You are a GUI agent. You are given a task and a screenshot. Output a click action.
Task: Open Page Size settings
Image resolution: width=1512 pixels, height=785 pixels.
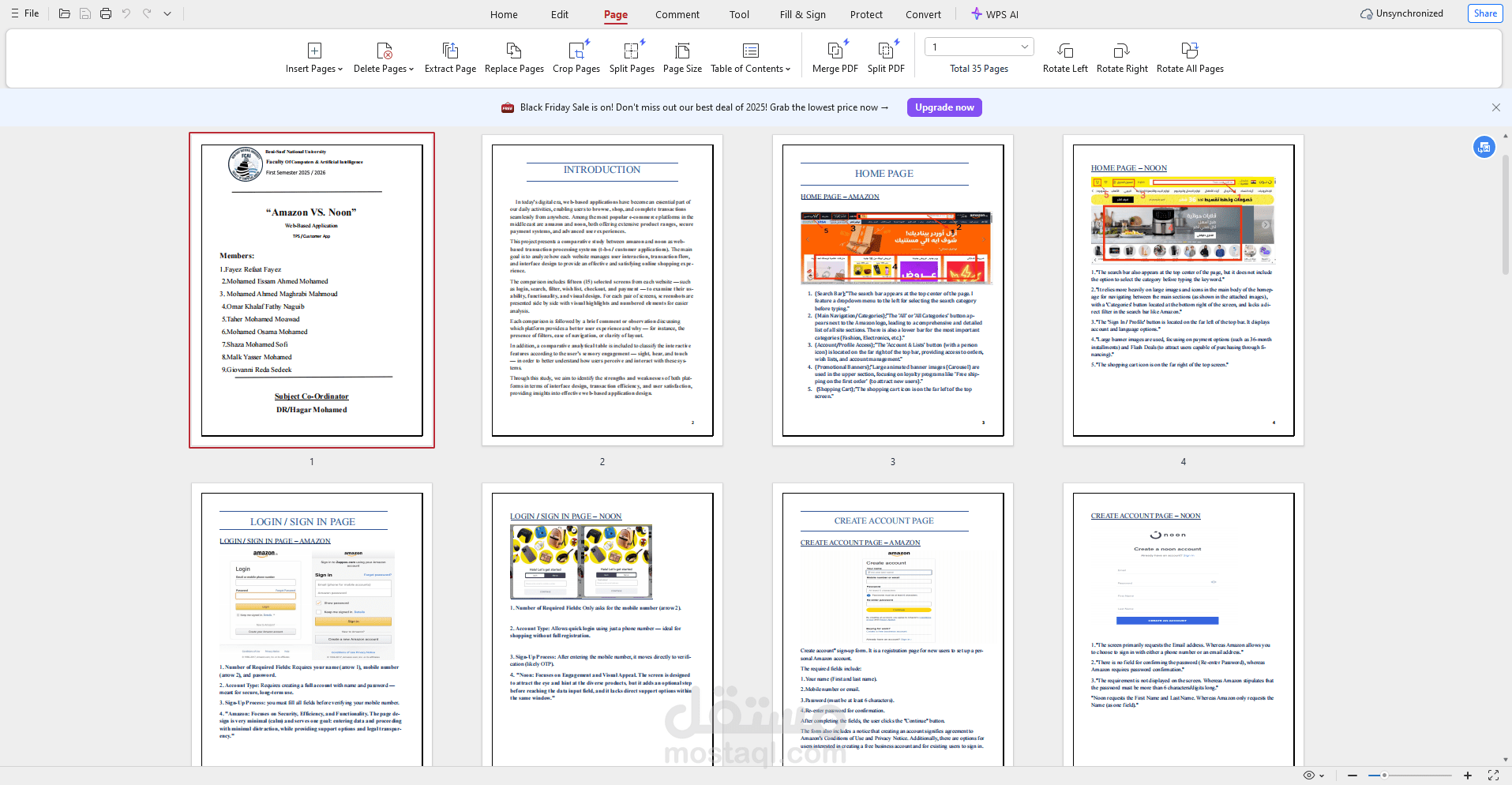[682, 58]
